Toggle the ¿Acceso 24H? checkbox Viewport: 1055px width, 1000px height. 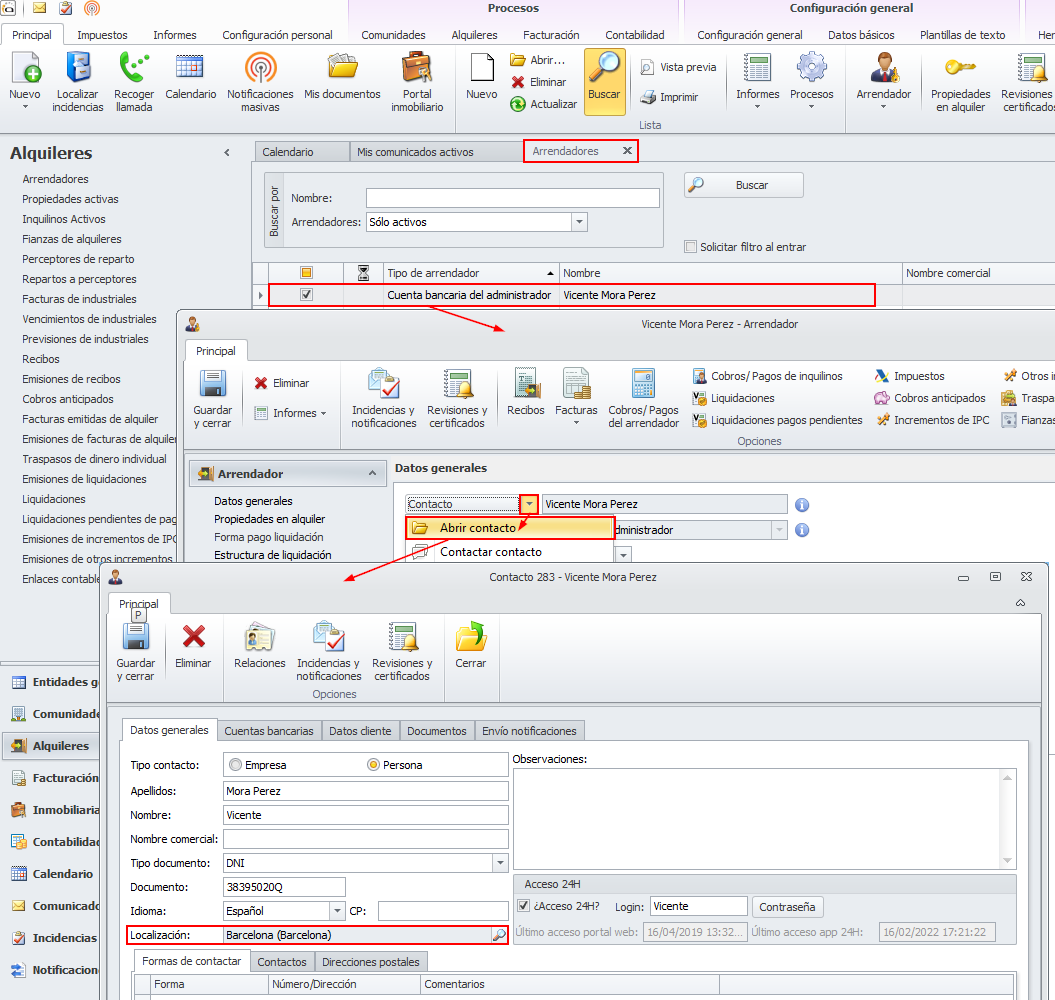point(523,906)
